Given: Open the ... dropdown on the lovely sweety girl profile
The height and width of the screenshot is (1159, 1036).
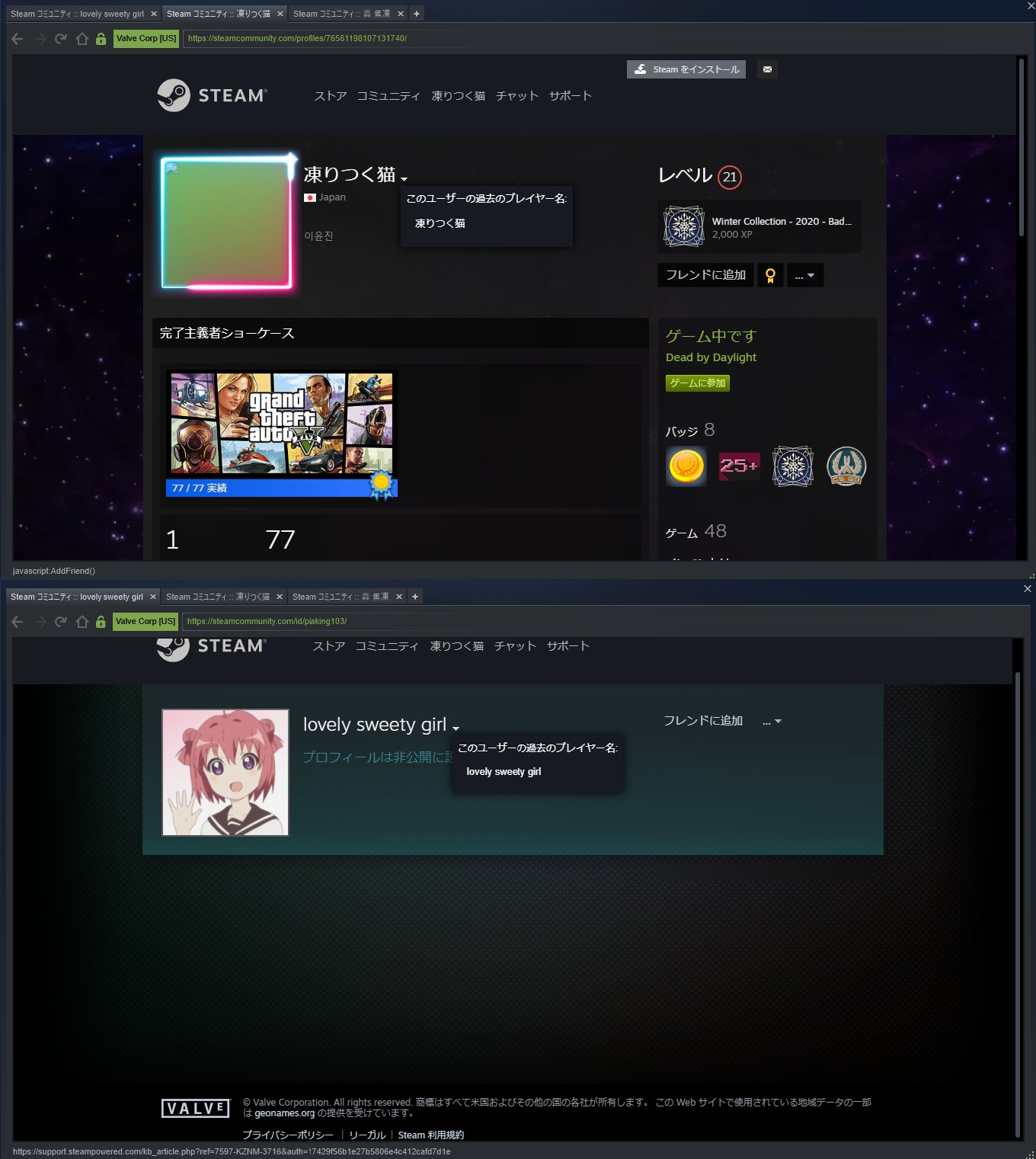Looking at the screenshot, I should click(772, 722).
